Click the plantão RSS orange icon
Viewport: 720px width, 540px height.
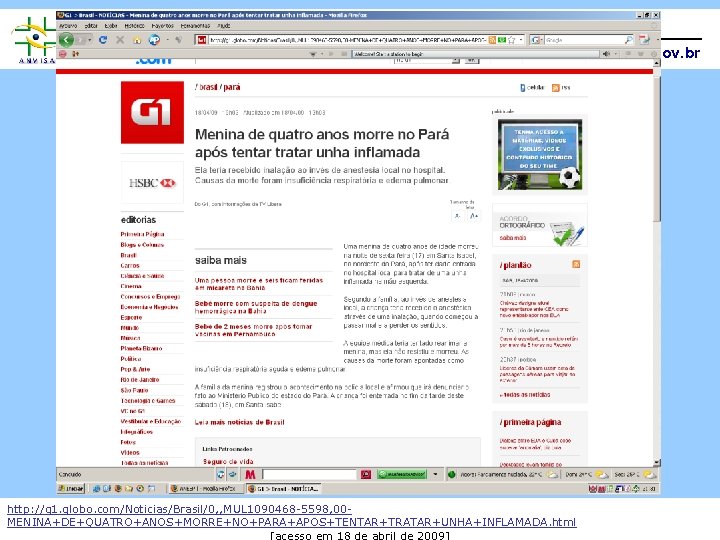[576, 264]
